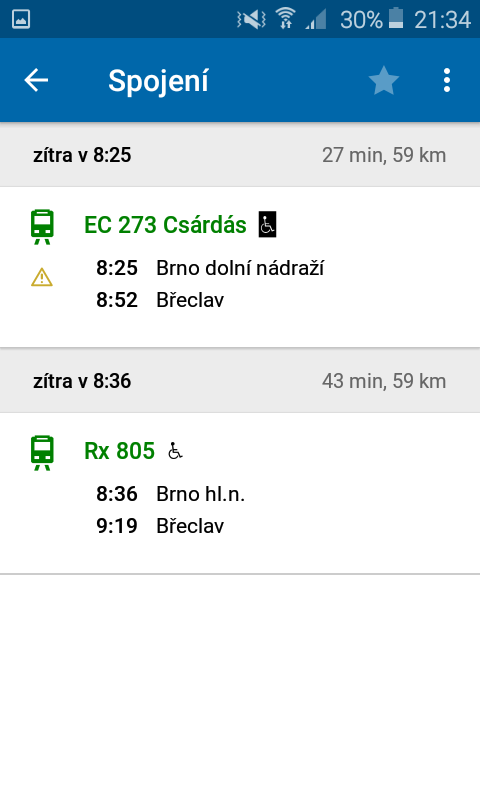480x800 pixels.
Task: Tap the battery indicator in status bar
Action: click(x=396, y=19)
